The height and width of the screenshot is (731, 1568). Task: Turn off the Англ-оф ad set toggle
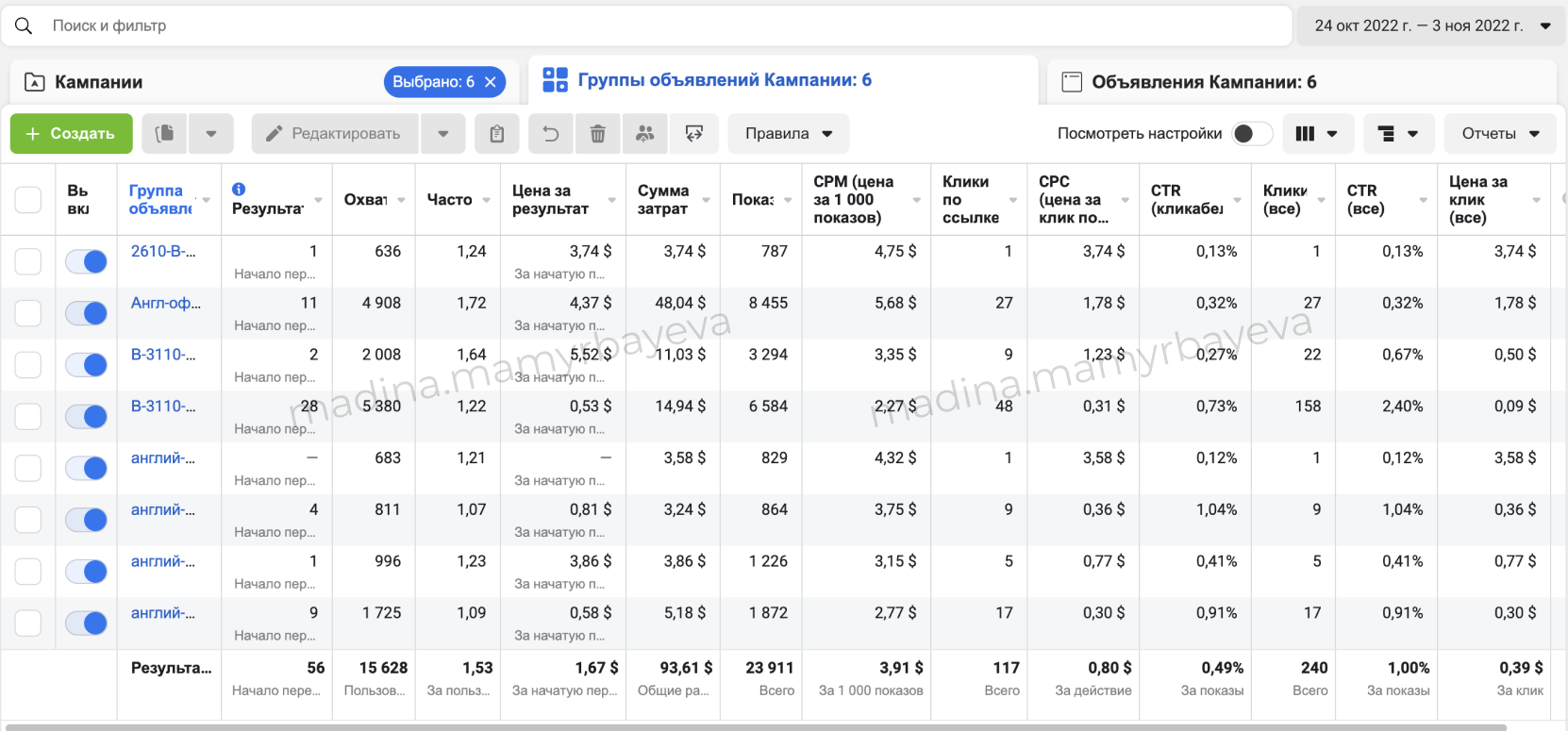(x=87, y=313)
